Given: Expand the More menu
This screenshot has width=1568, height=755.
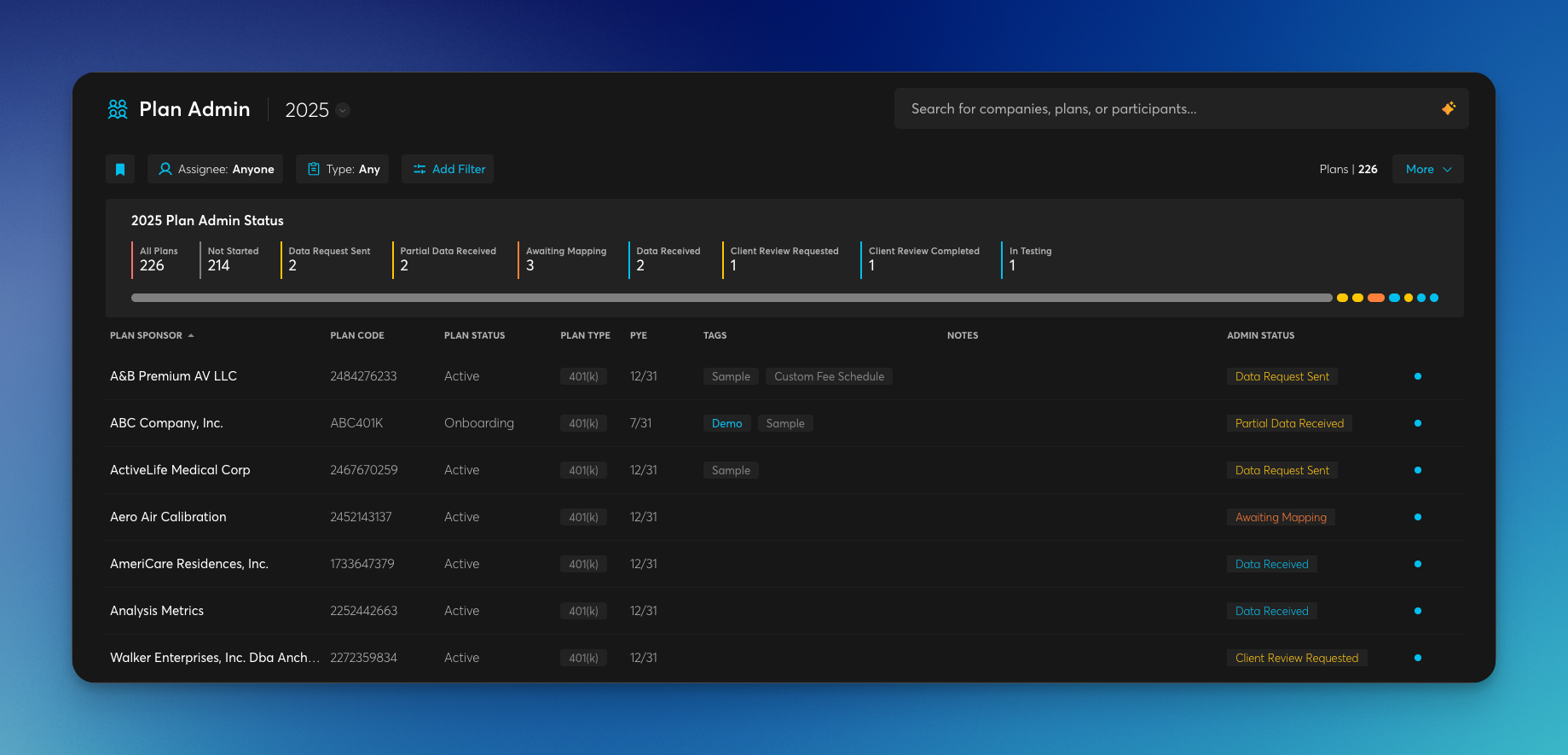Looking at the screenshot, I should (1427, 169).
